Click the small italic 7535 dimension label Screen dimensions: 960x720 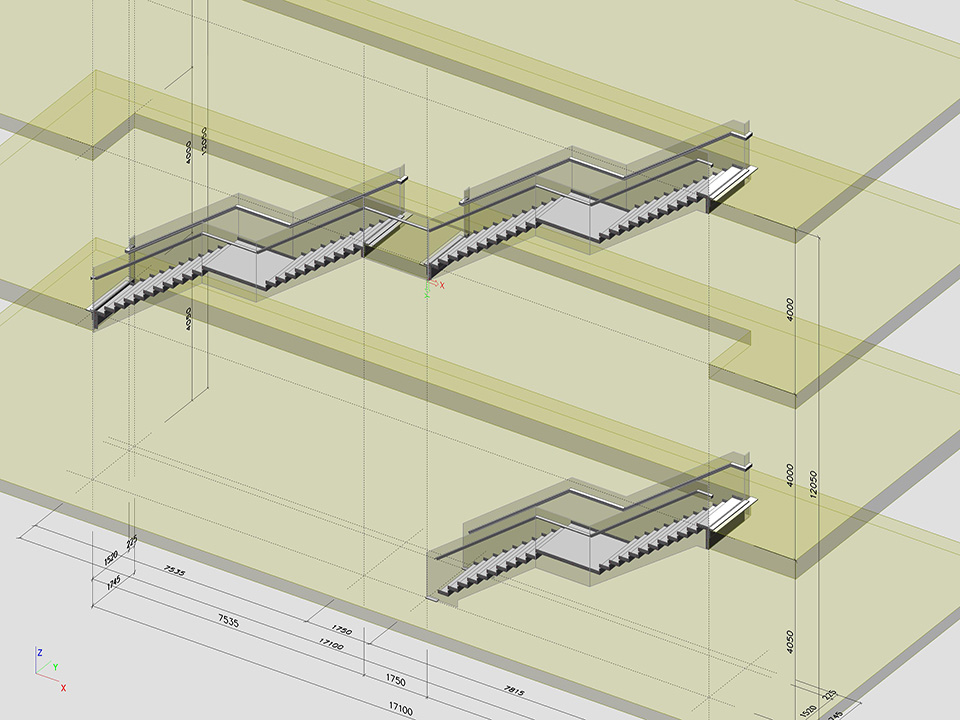click(174, 571)
